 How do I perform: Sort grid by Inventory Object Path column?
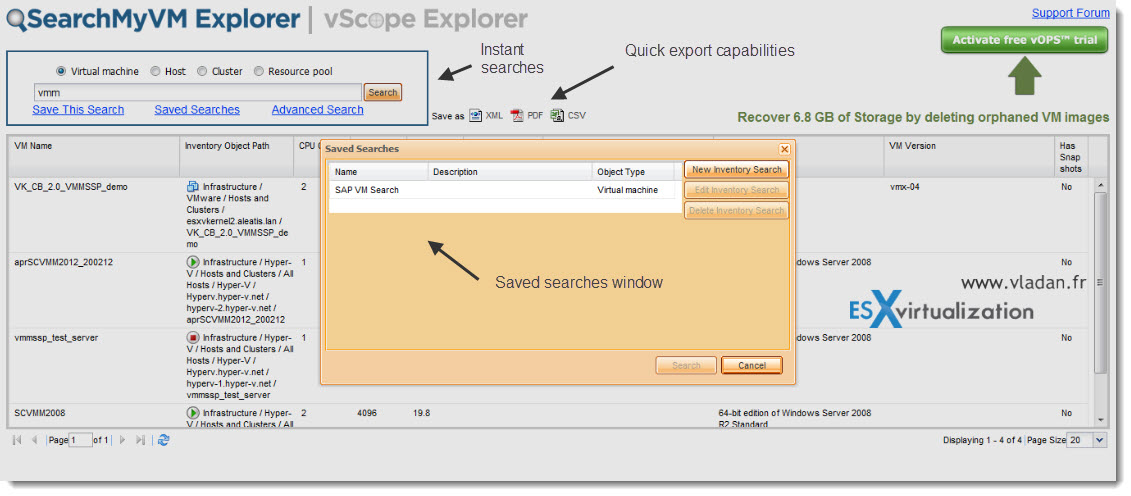pos(237,155)
